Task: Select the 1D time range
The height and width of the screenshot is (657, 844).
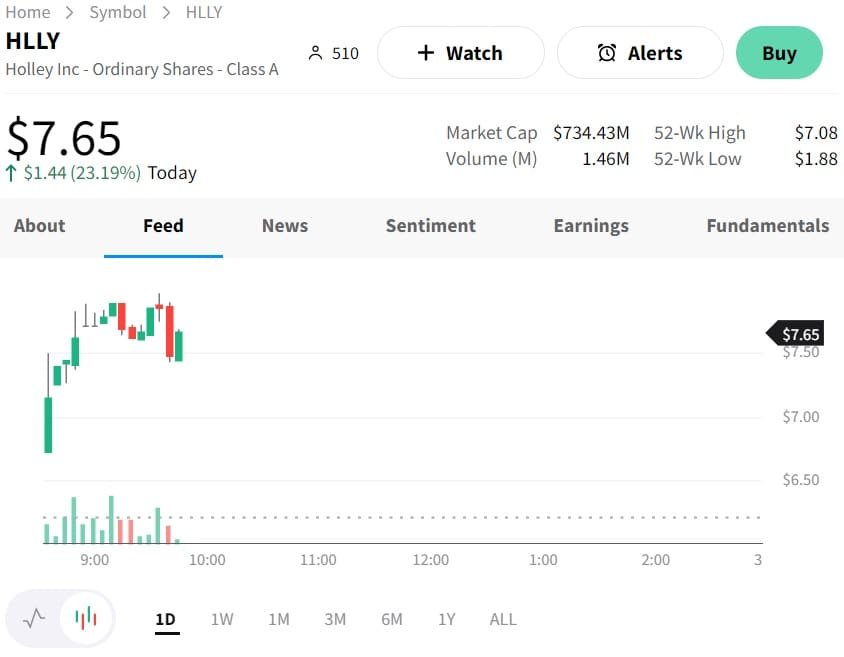Action: (165, 620)
